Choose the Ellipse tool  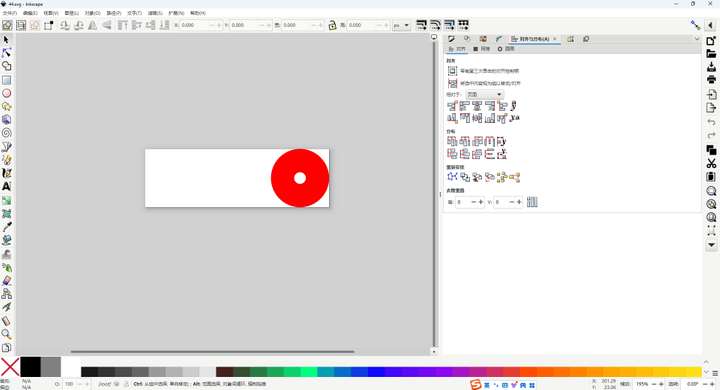6,93
